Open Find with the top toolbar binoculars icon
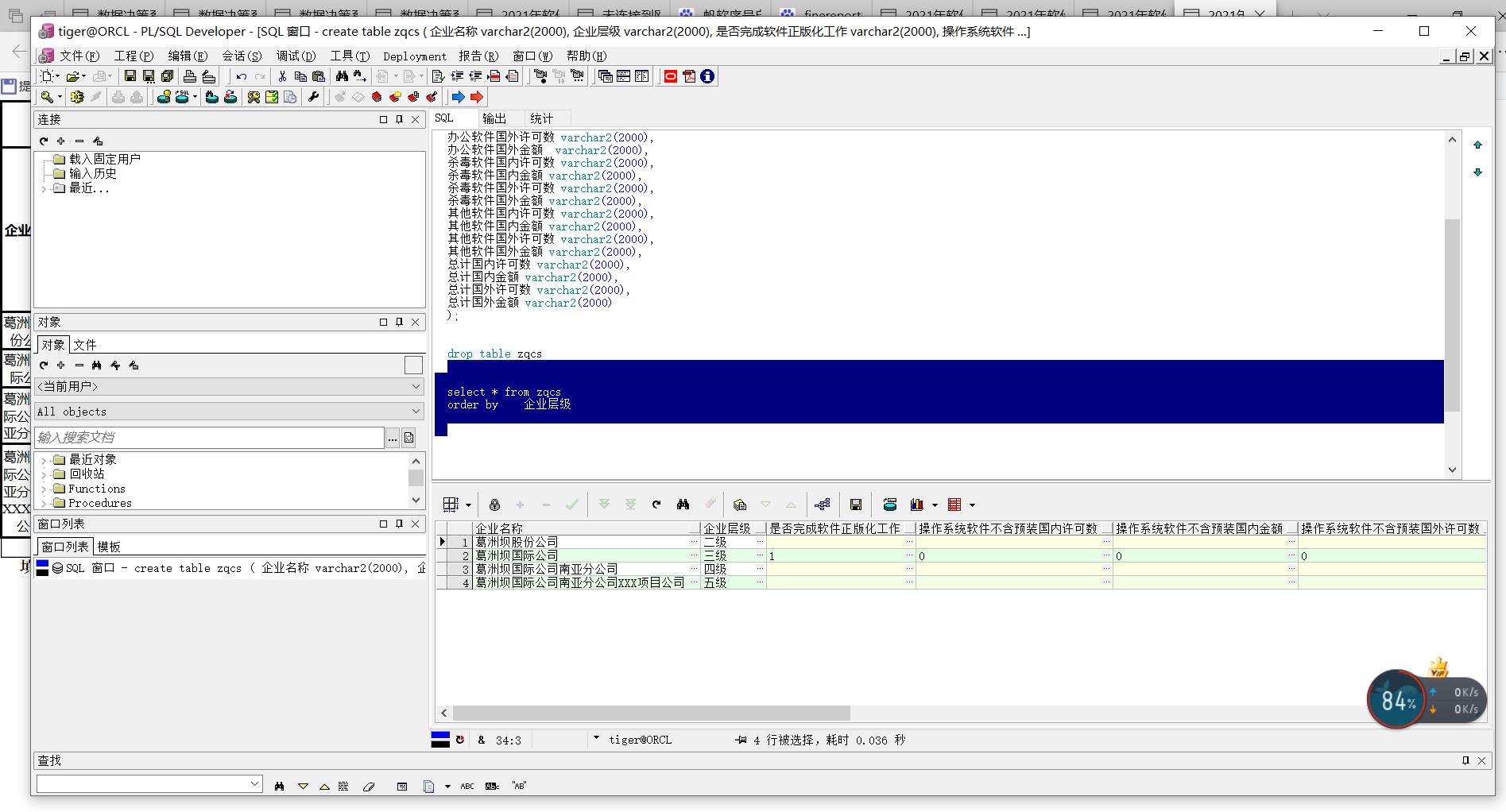The height and width of the screenshot is (812, 1506). click(342, 76)
